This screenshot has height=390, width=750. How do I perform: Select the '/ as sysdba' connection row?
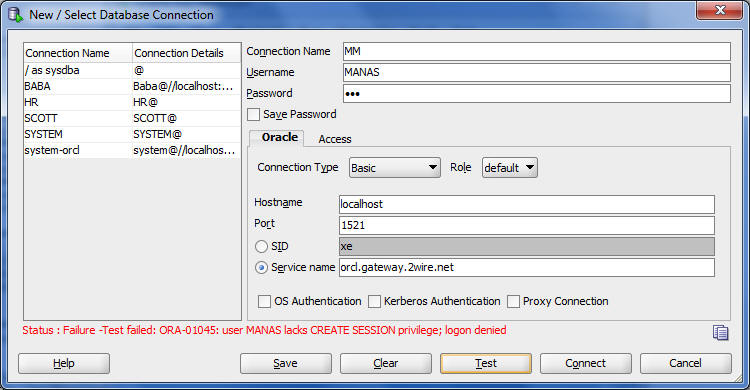(132, 70)
